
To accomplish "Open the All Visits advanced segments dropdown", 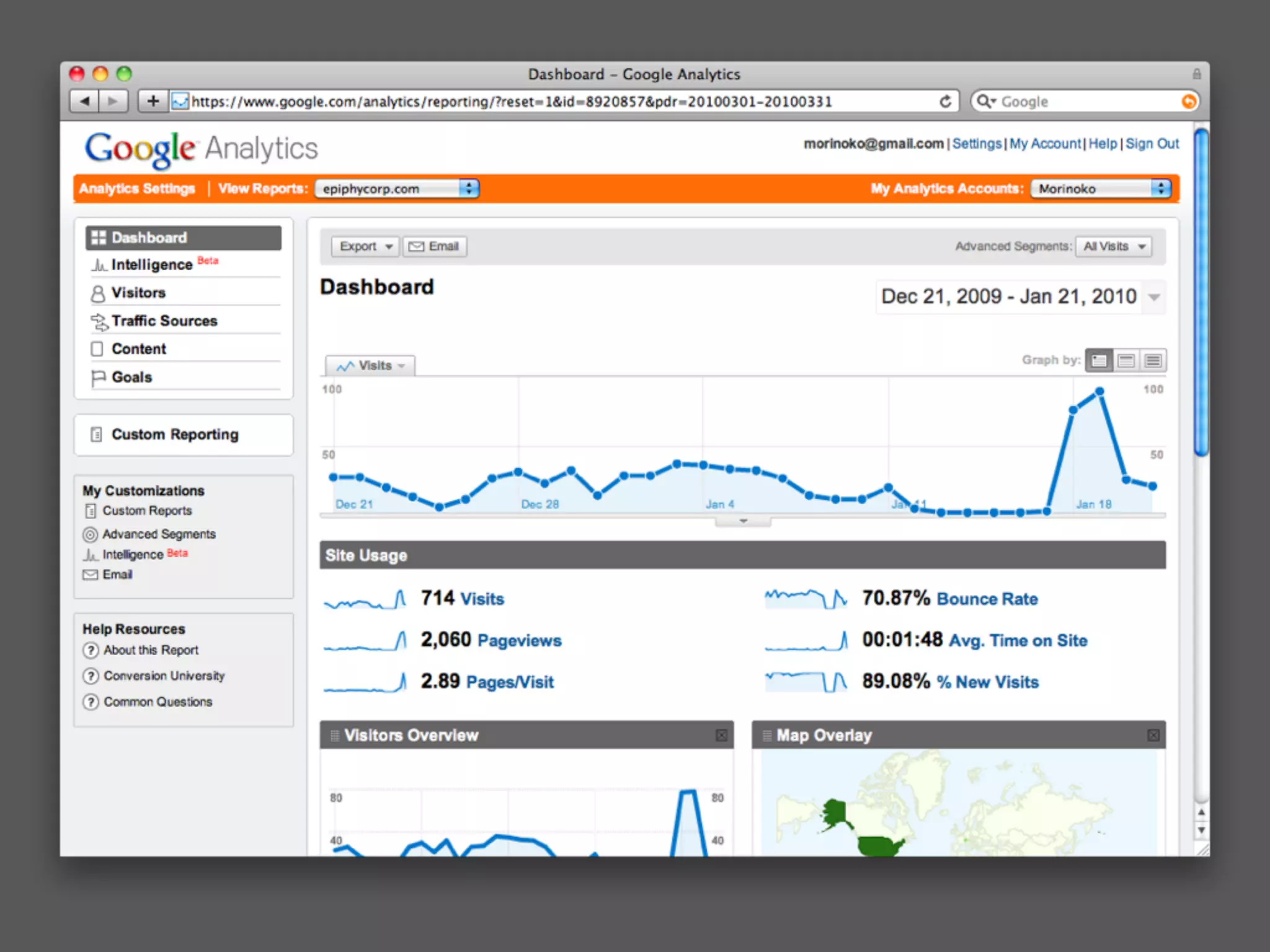I will [1114, 247].
